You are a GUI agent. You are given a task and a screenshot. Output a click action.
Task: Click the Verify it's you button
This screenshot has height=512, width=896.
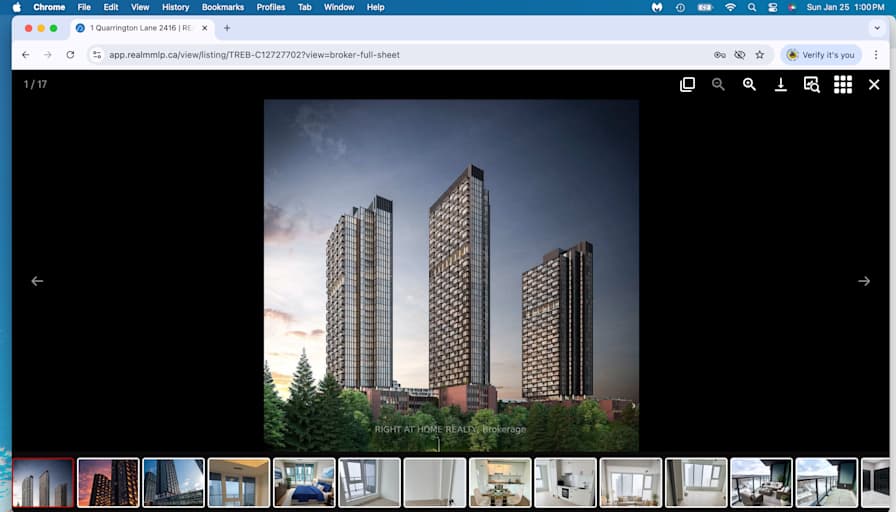[x=820, y=55]
